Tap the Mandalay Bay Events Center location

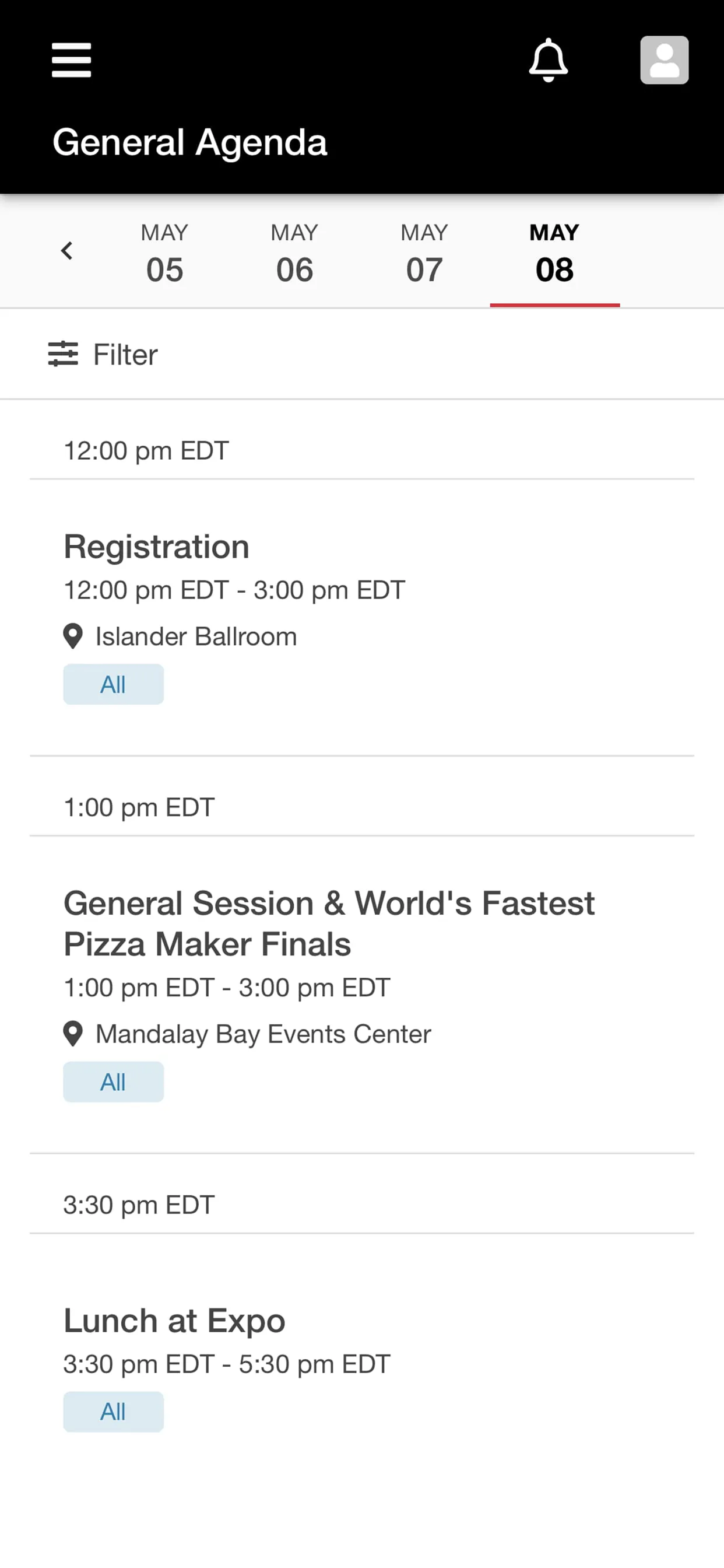(263, 1034)
